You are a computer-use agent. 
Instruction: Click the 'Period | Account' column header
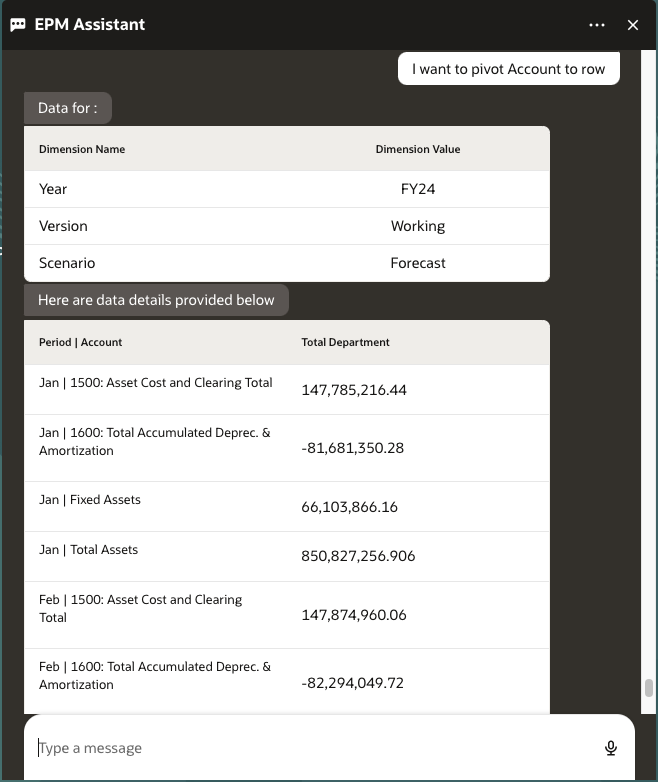coord(80,342)
